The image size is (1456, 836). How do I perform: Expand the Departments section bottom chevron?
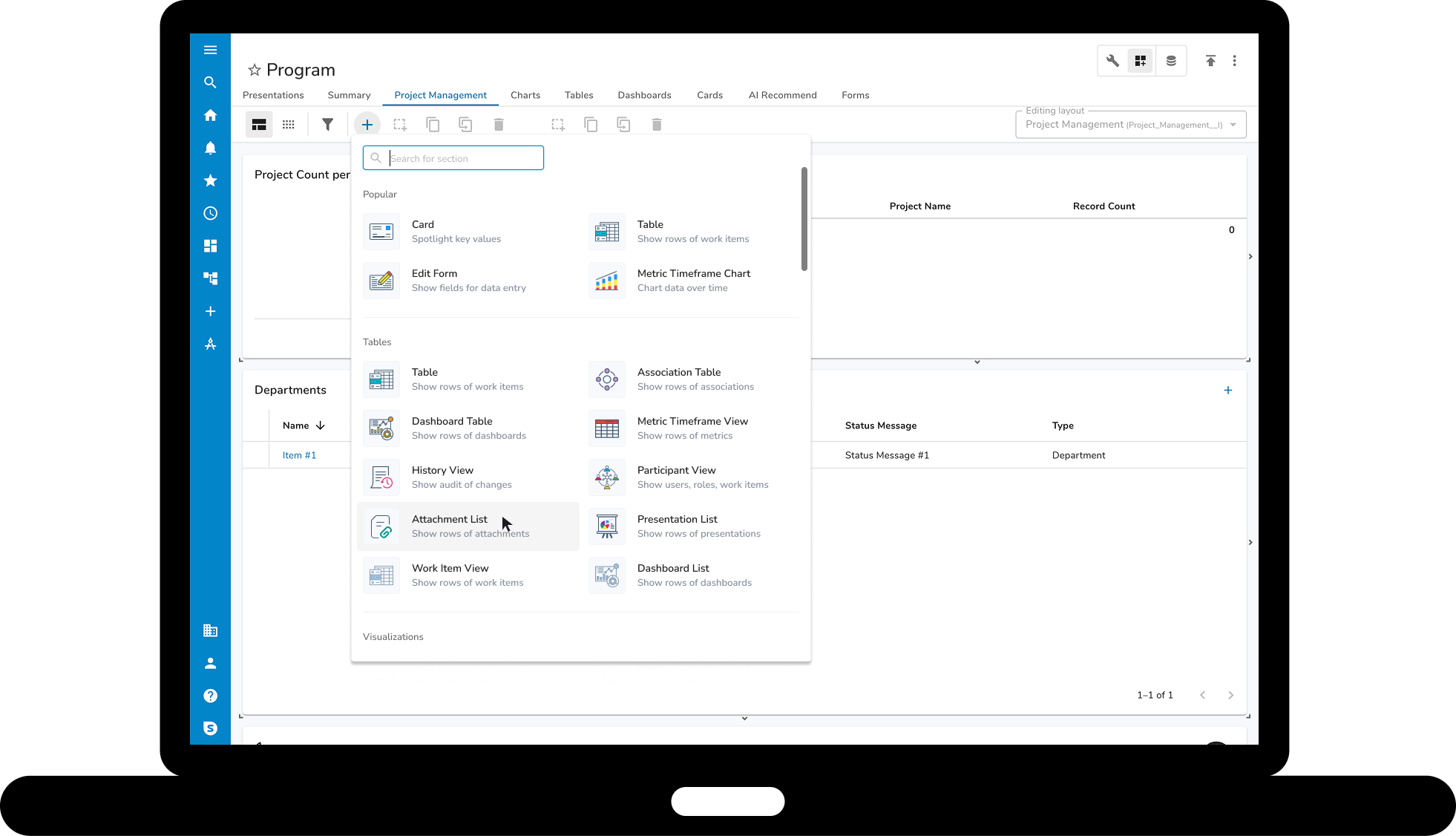point(744,719)
